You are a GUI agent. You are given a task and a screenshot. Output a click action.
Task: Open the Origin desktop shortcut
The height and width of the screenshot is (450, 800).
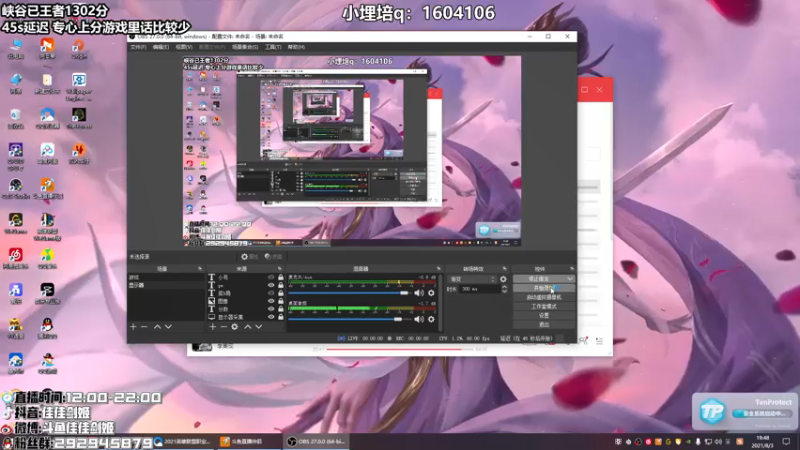click(79, 48)
